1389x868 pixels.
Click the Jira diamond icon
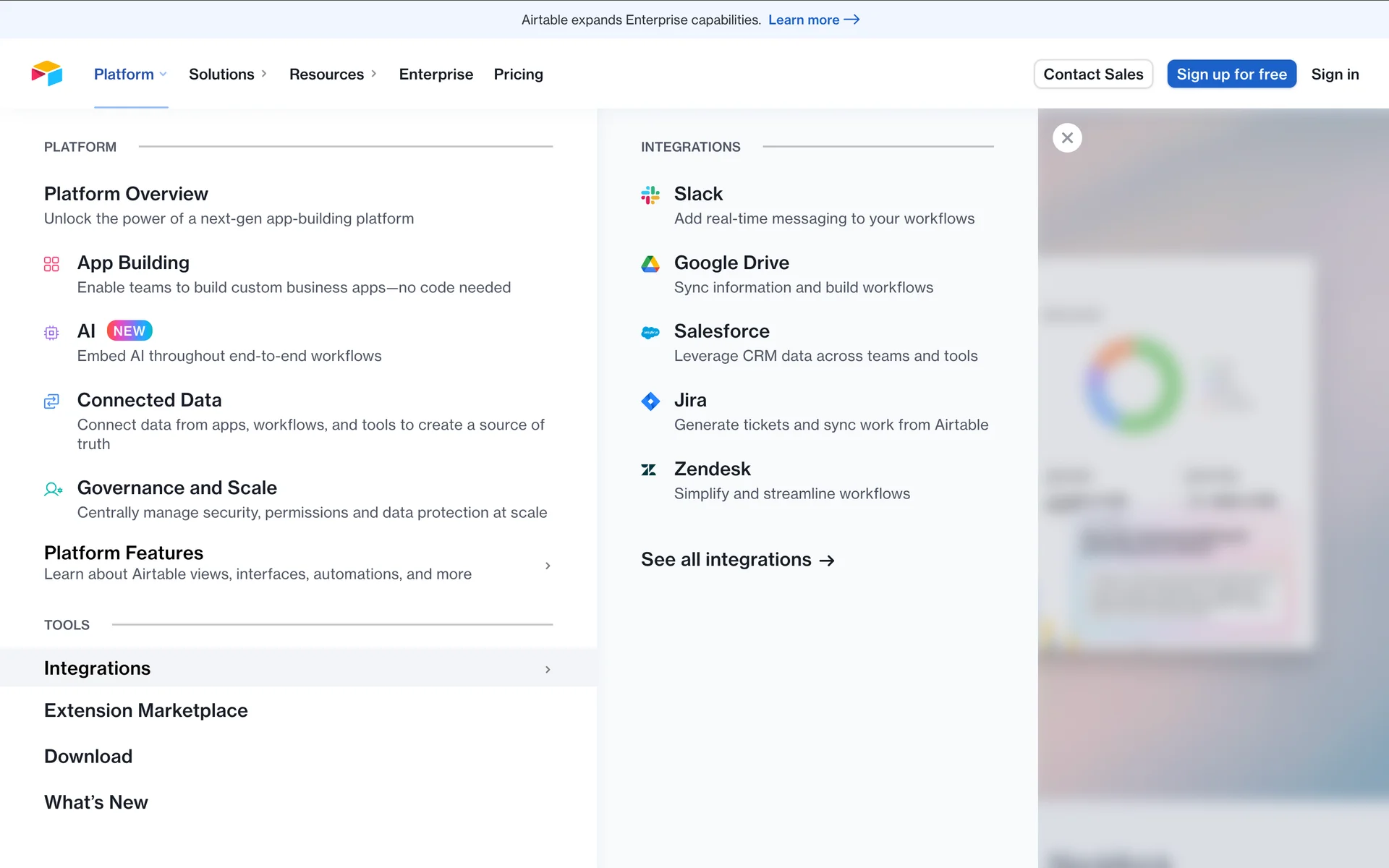click(650, 401)
